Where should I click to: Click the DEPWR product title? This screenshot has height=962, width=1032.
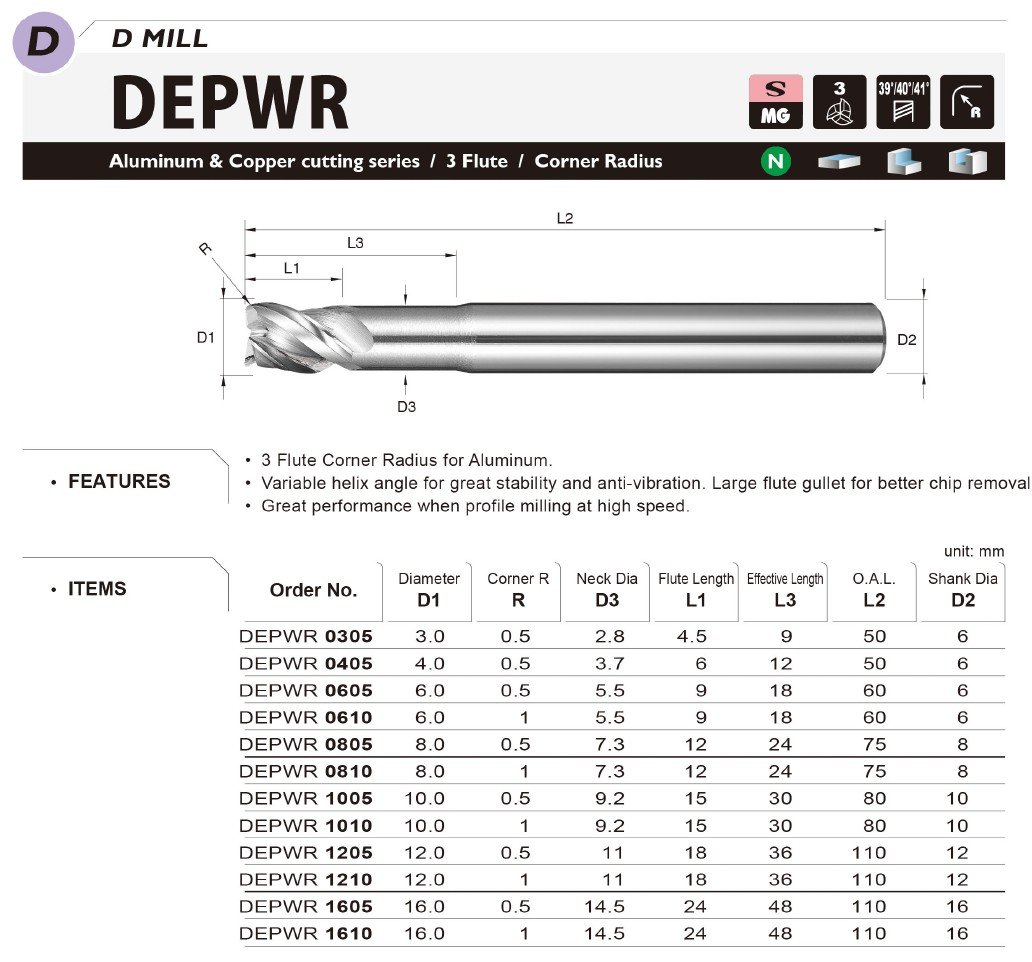tap(230, 101)
